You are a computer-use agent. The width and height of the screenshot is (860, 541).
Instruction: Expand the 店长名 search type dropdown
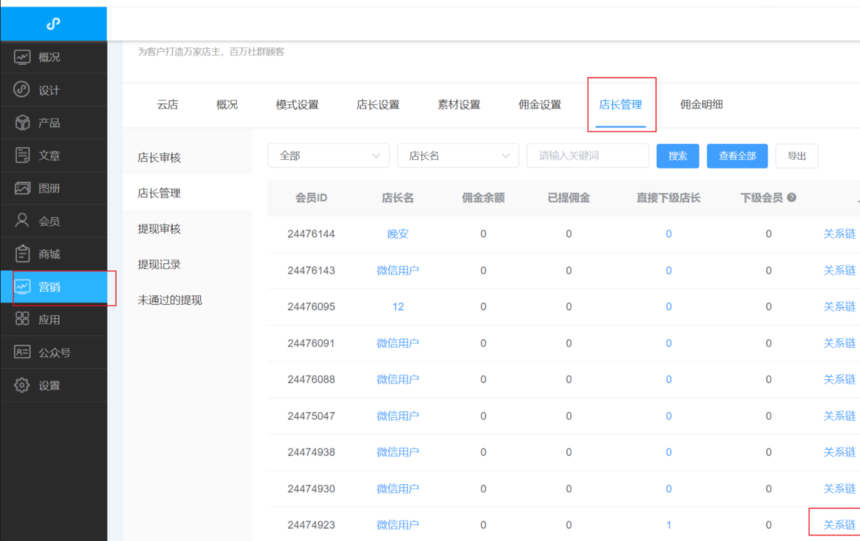coord(457,156)
